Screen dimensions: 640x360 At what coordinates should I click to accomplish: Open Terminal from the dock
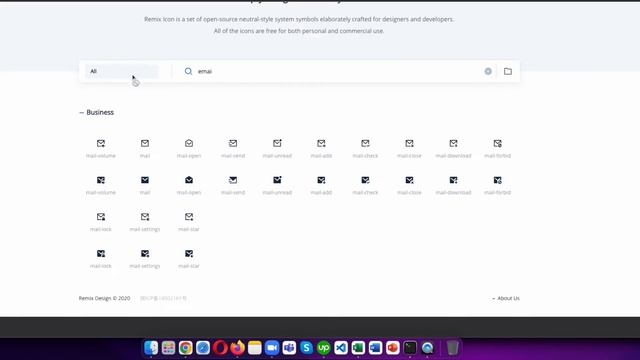pos(410,348)
